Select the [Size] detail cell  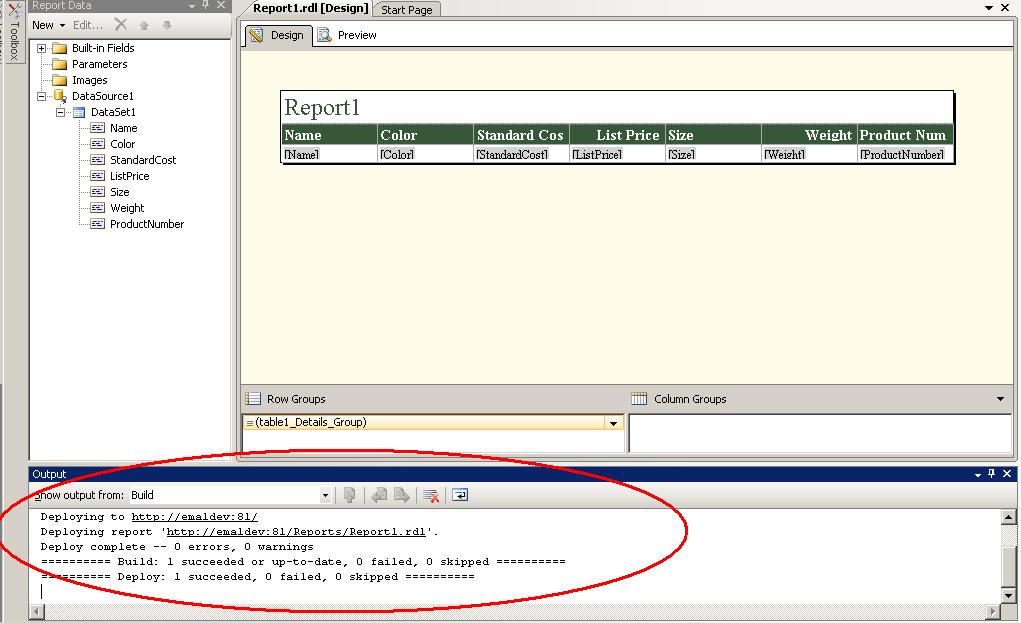pyautogui.click(x=713, y=154)
